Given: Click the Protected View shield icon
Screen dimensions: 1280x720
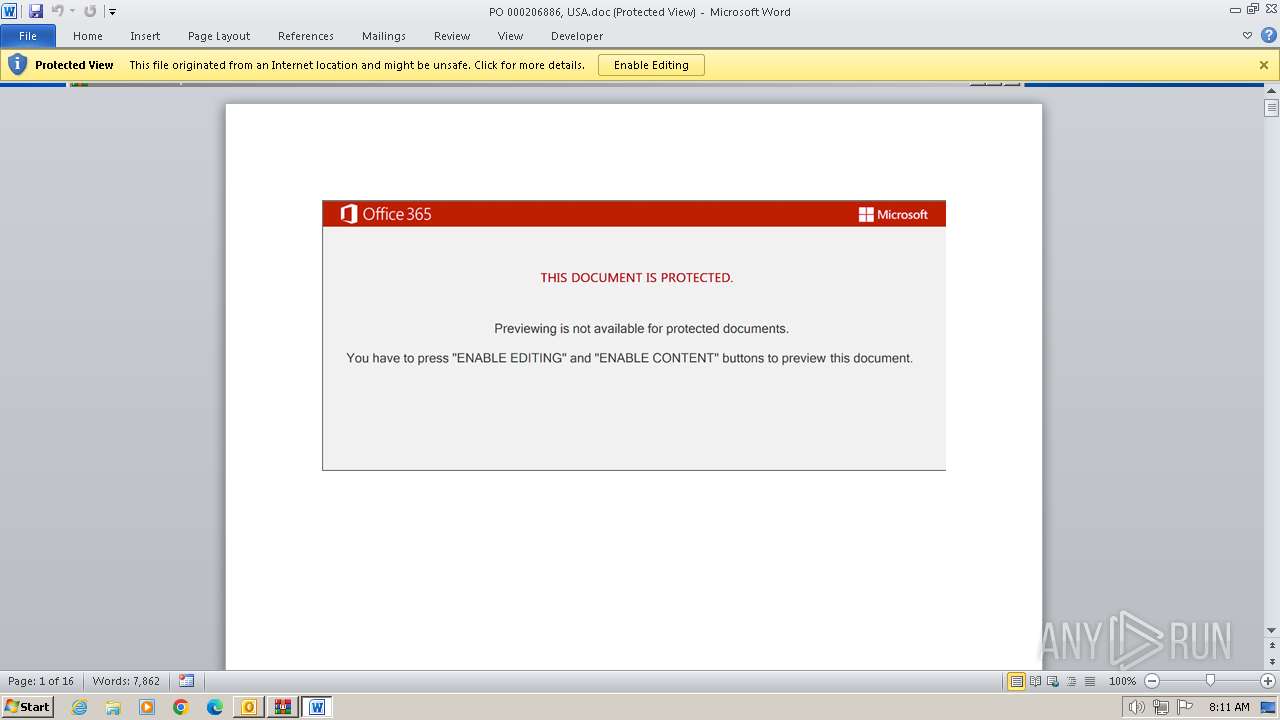Looking at the screenshot, I should [x=17, y=65].
